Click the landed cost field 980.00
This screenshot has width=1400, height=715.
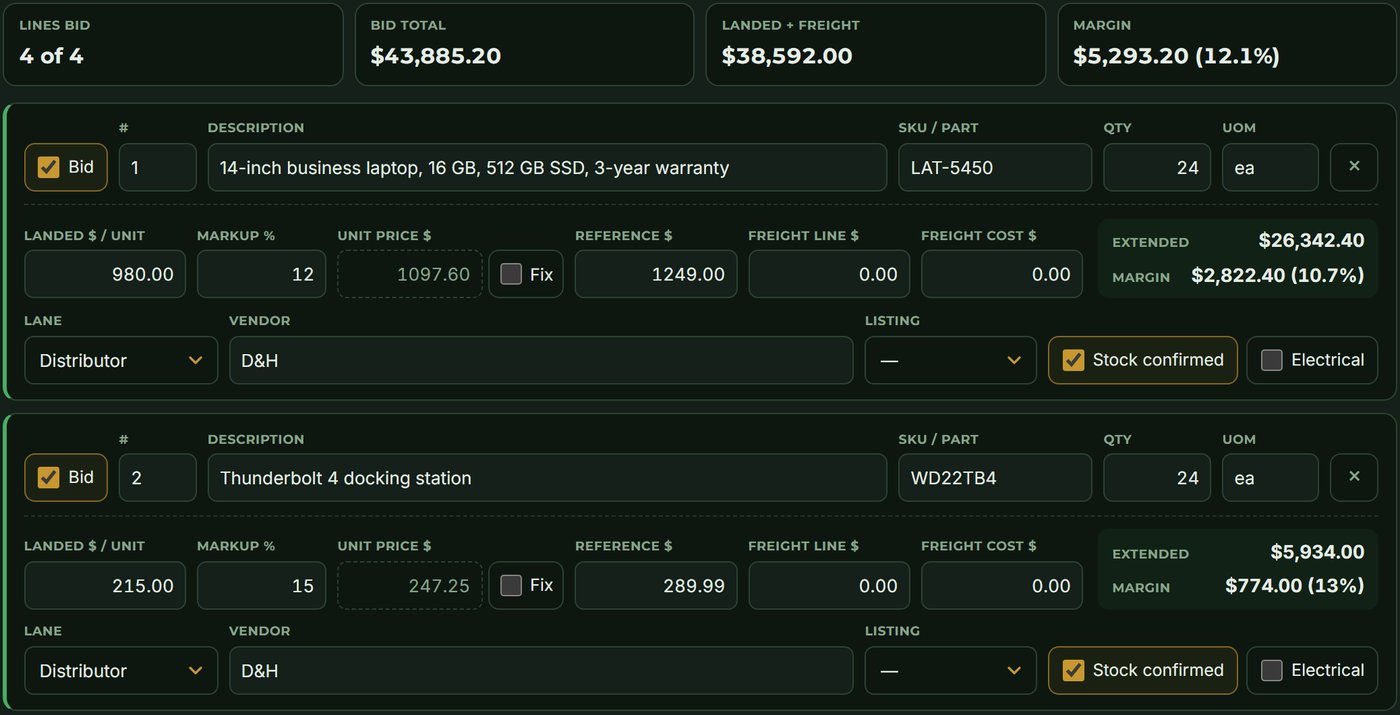(105, 274)
